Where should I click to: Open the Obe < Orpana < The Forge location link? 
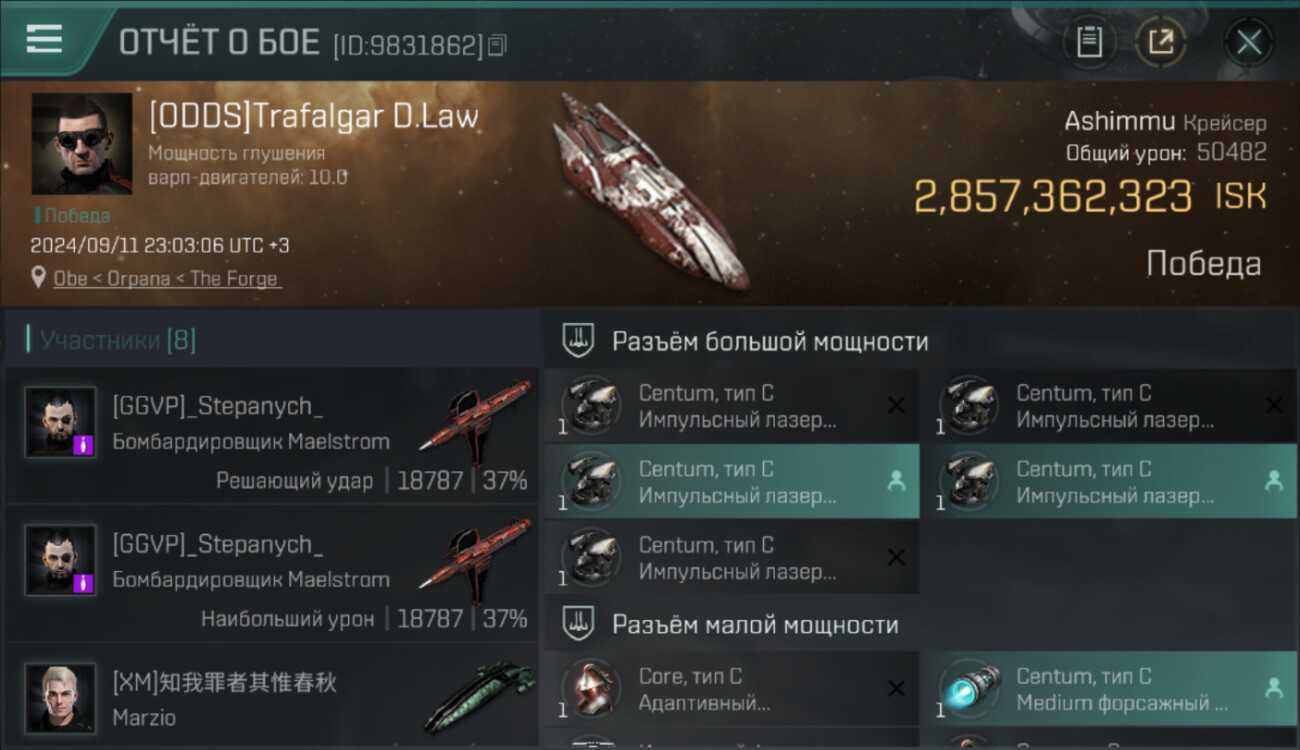(x=168, y=278)
